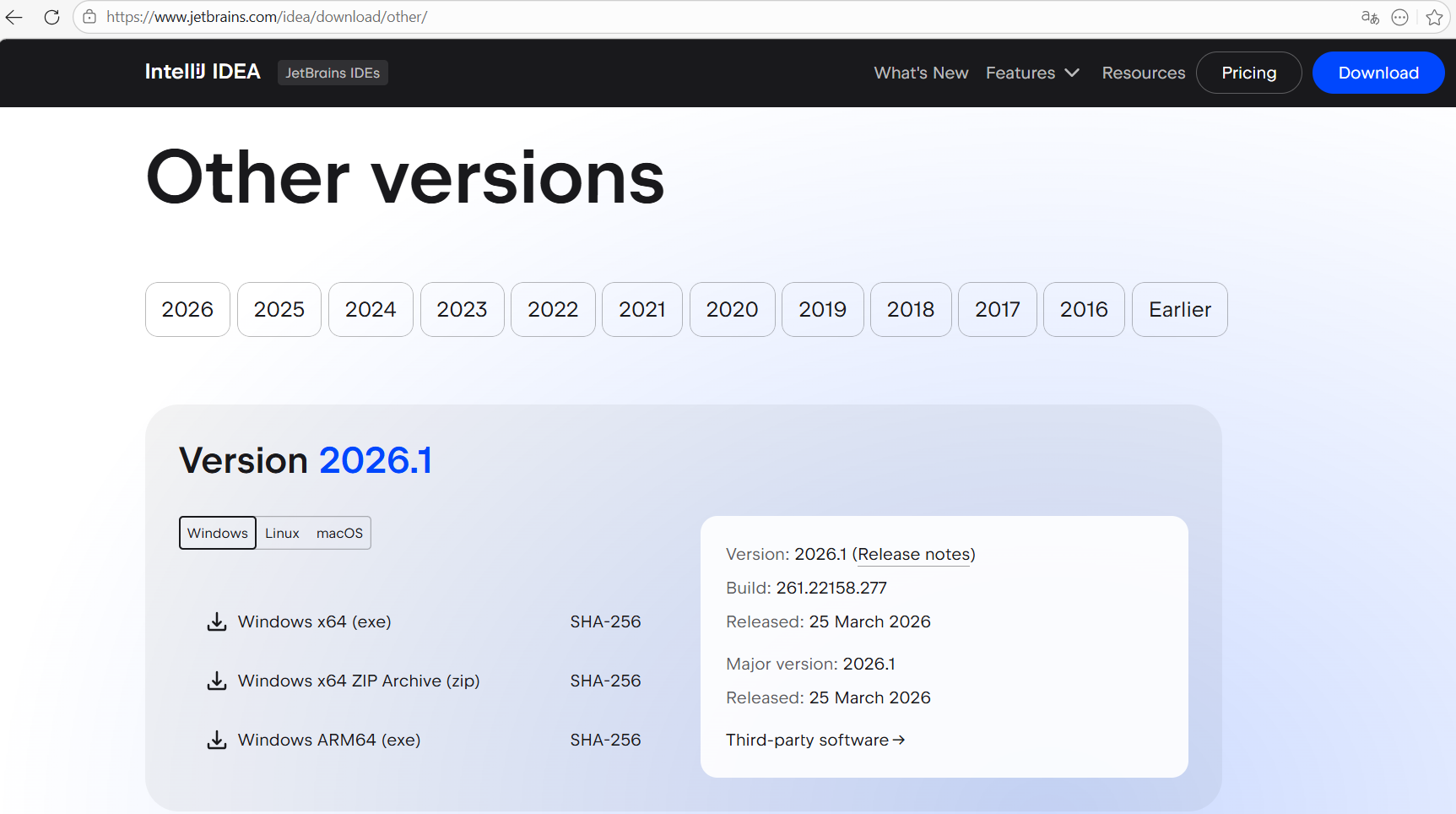The width and height of the screenshot is (1456, 814).
Task: Click the blue Download button
Action: tap(1378, 73)
